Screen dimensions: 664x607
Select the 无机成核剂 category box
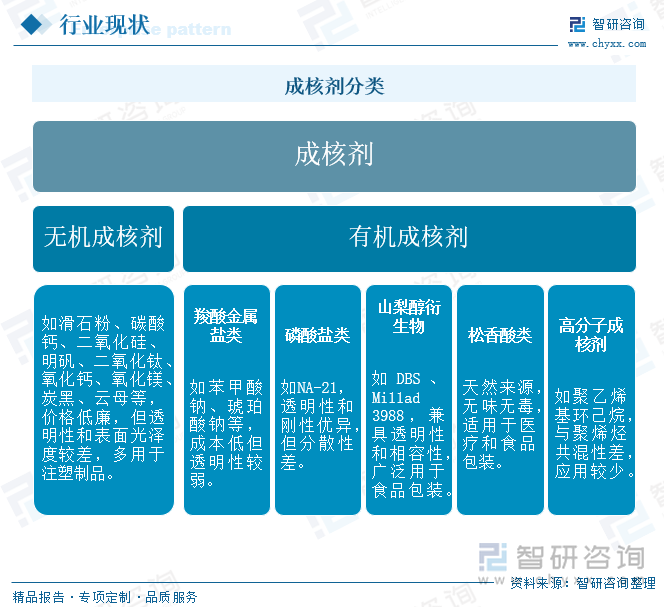tap(103, 238)
